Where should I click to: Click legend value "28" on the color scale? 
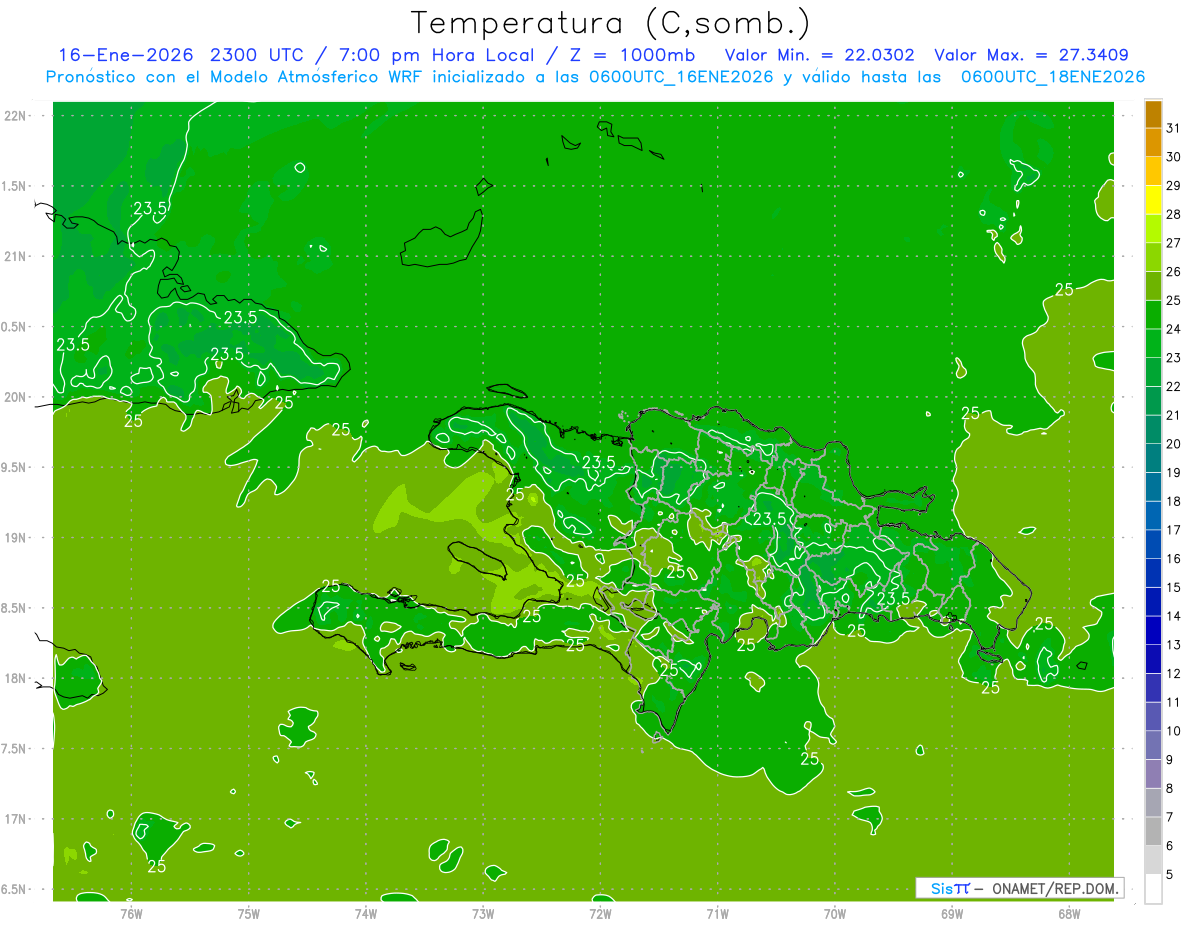click(1174, 214)
